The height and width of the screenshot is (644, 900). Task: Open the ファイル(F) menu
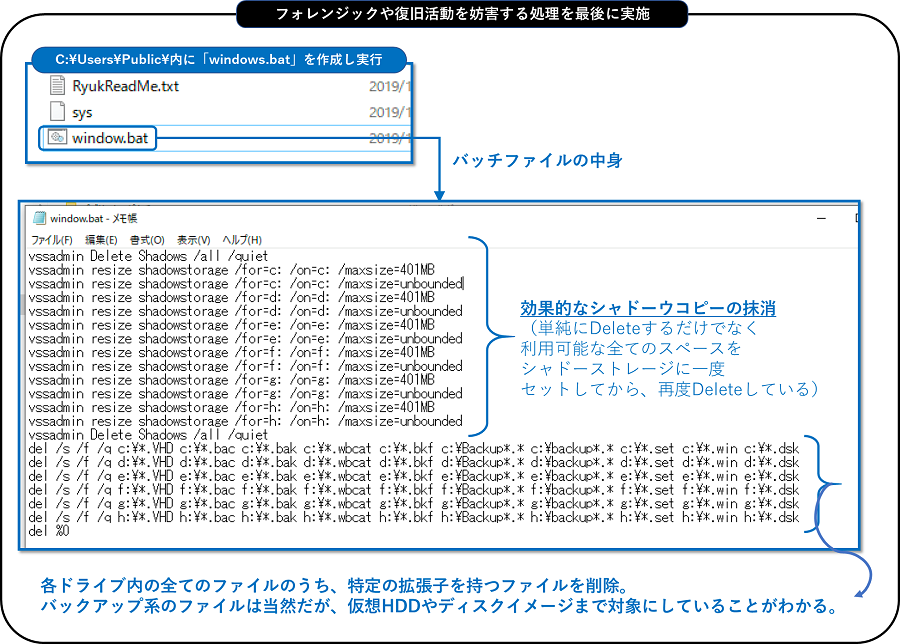[51, 240]
